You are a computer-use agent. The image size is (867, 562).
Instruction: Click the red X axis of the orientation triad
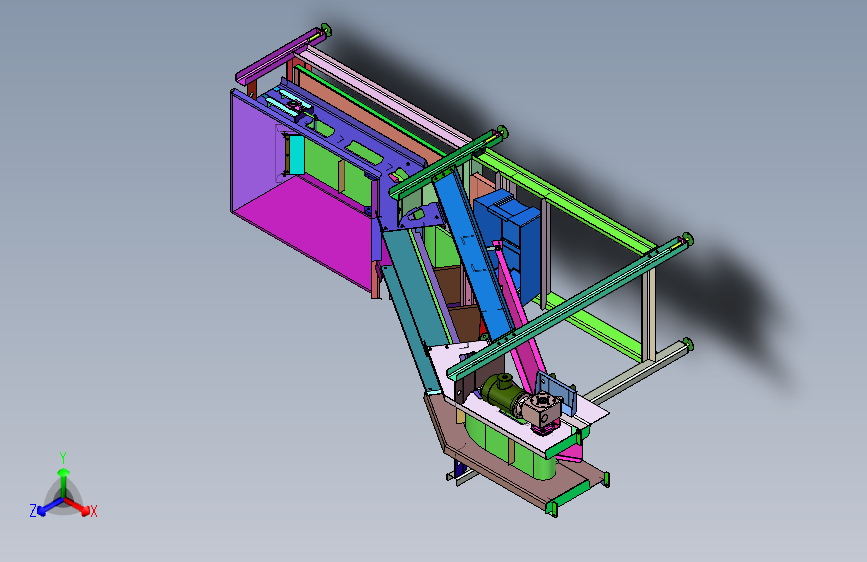77,506
